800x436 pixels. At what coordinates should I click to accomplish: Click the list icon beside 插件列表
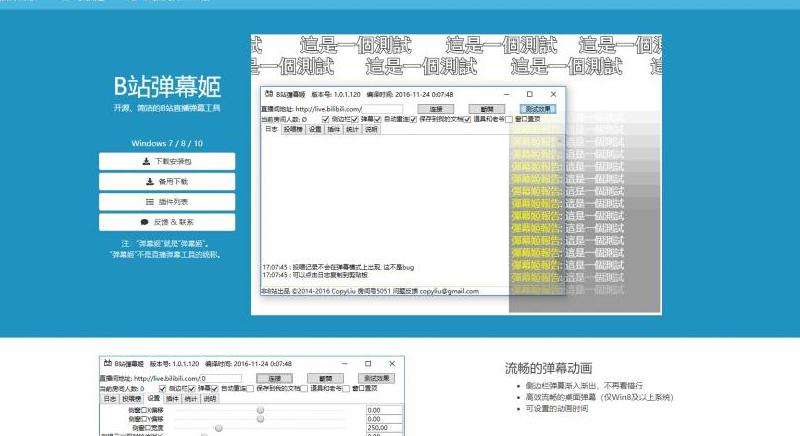[149, 202]
